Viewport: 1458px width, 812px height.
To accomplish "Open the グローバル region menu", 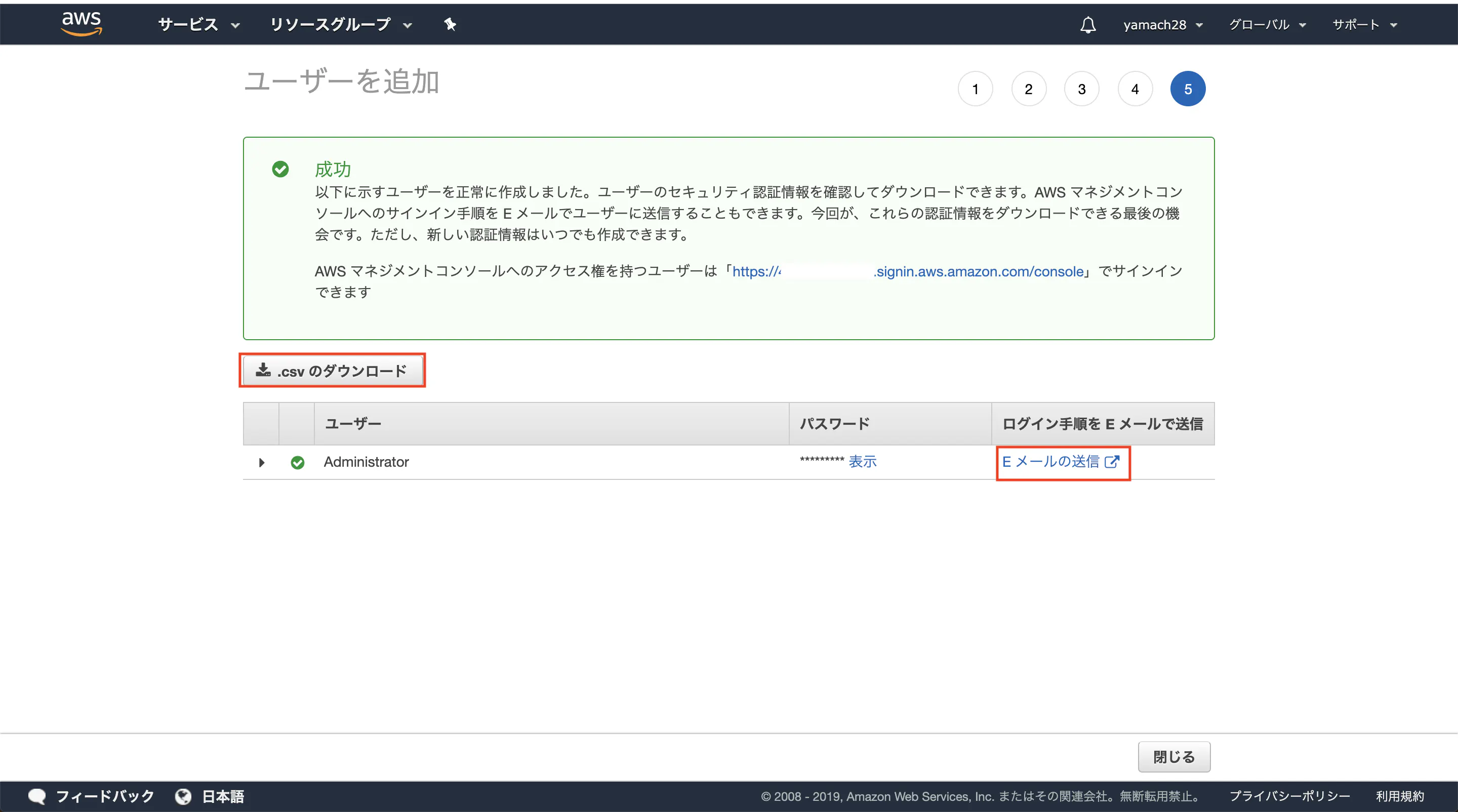I will pos(1267,25).
